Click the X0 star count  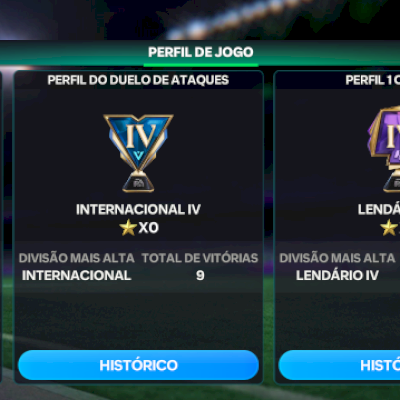149,228
